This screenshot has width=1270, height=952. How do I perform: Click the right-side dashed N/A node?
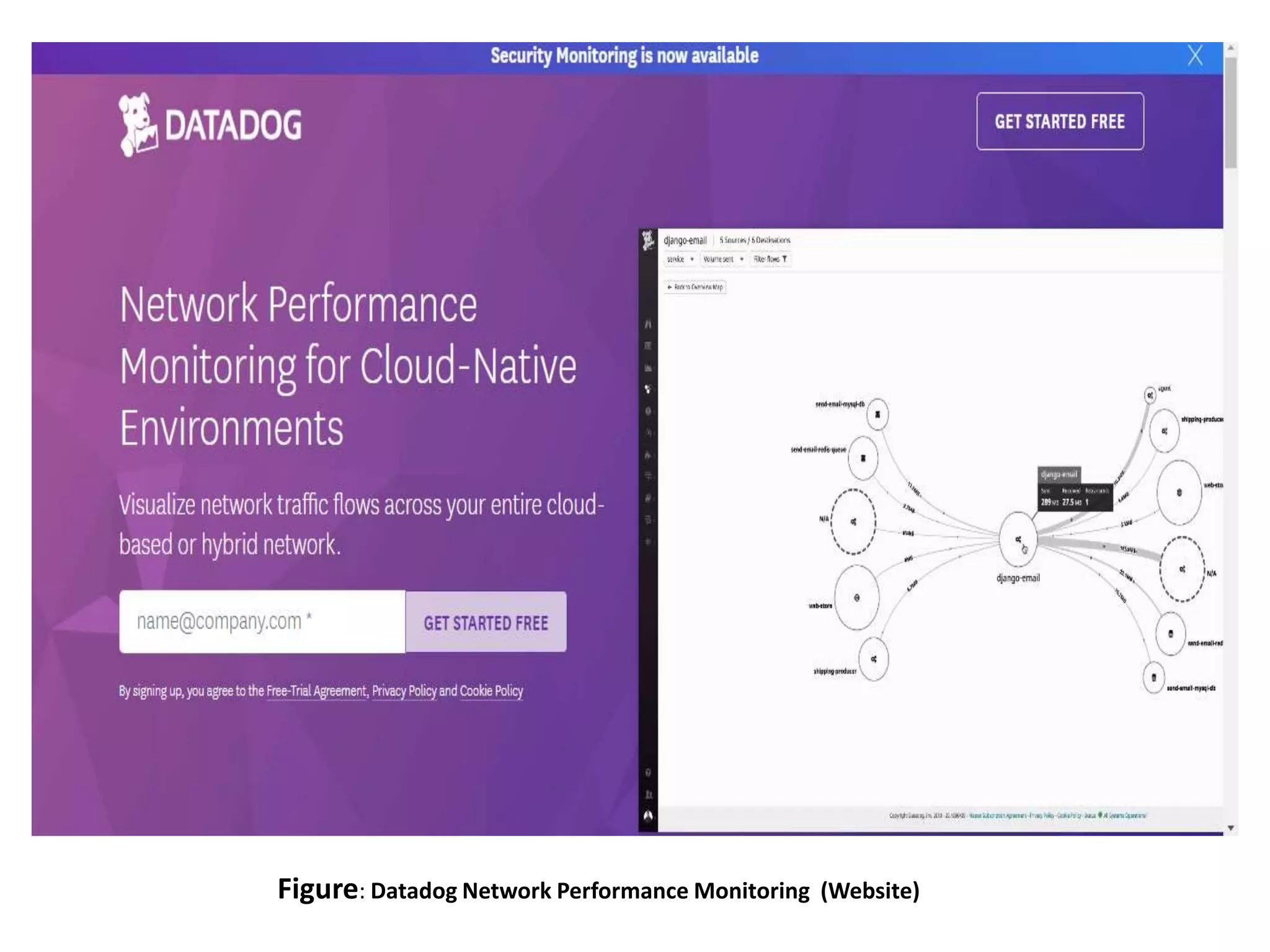pos(1182,569)
